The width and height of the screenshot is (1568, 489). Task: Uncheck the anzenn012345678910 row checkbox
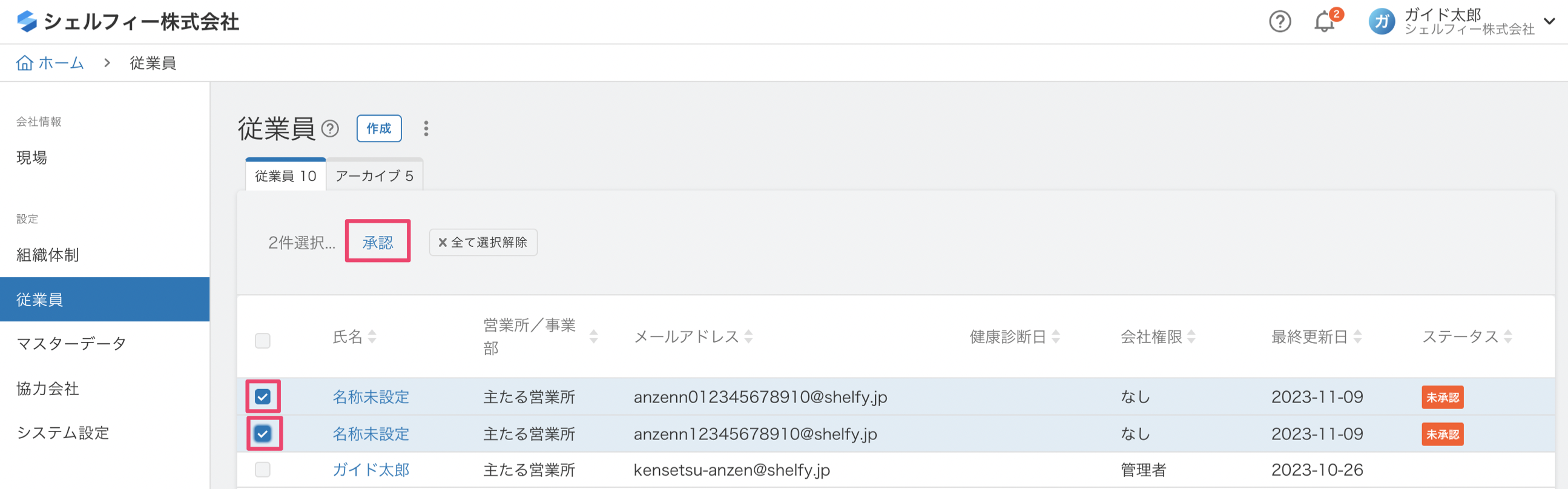tap(262, 396)
